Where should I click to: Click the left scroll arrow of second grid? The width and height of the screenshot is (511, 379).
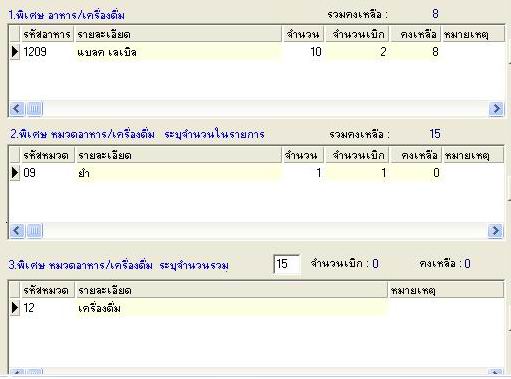pos(17,230)
